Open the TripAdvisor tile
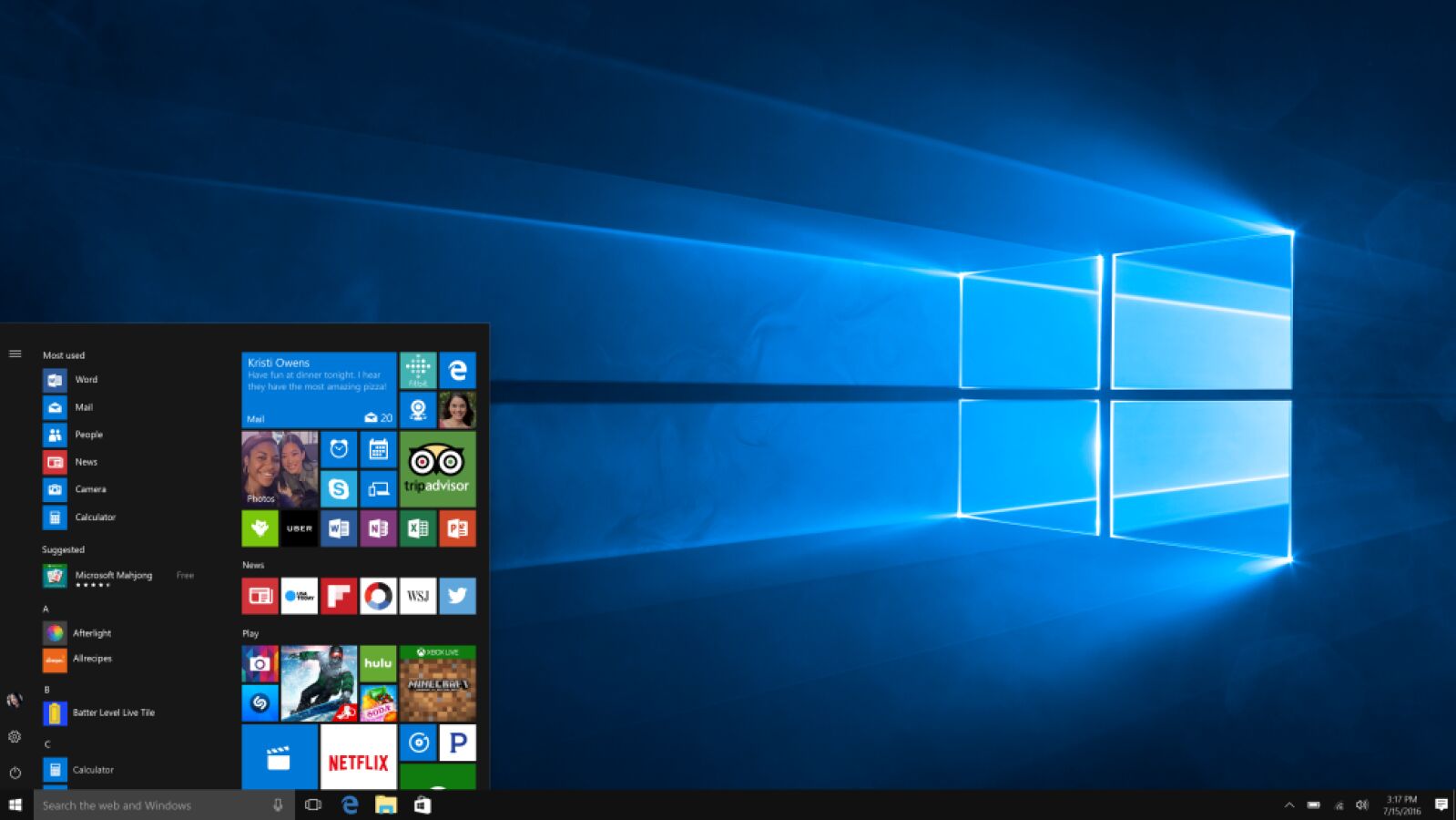Screen dimensions: 1456x820 [437, 468]
